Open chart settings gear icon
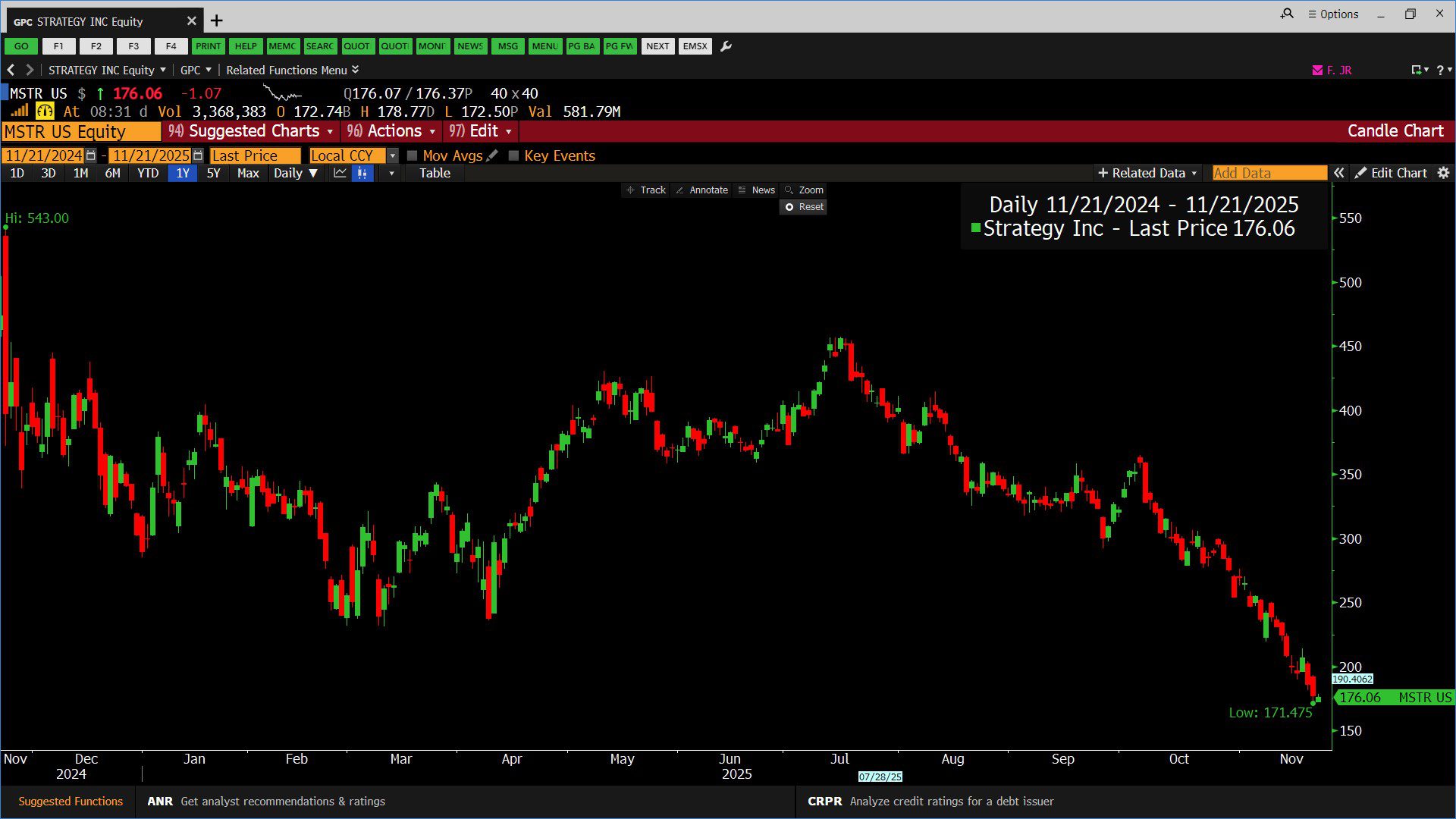 click(1443, 173)
